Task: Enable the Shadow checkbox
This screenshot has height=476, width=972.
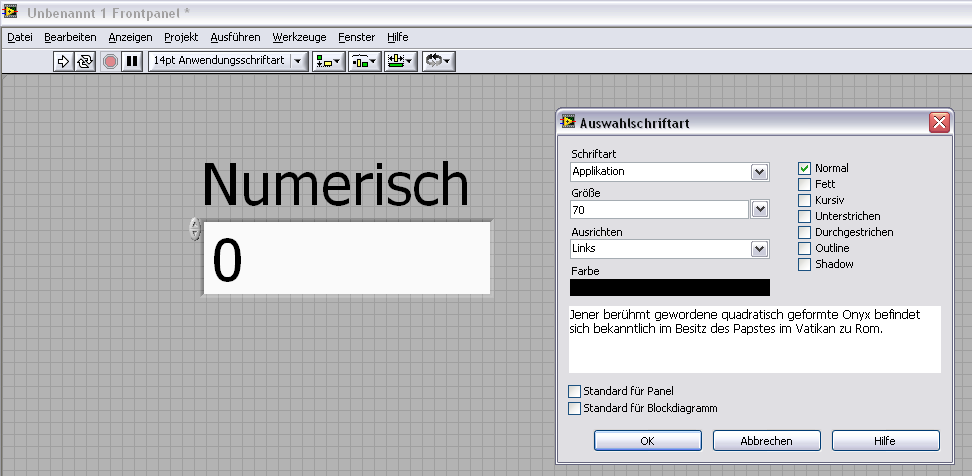Action: click(805, 264)
